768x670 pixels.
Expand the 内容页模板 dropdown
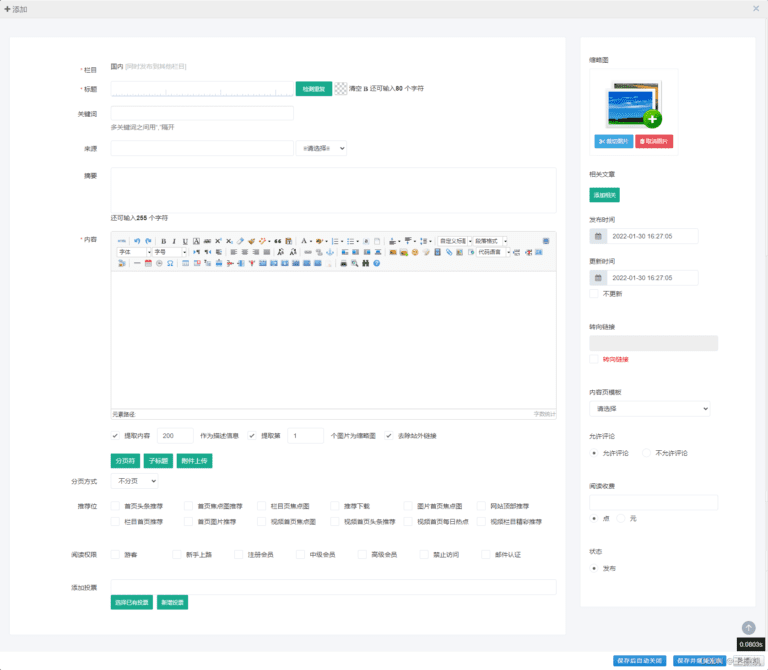(x=649, y=408)
